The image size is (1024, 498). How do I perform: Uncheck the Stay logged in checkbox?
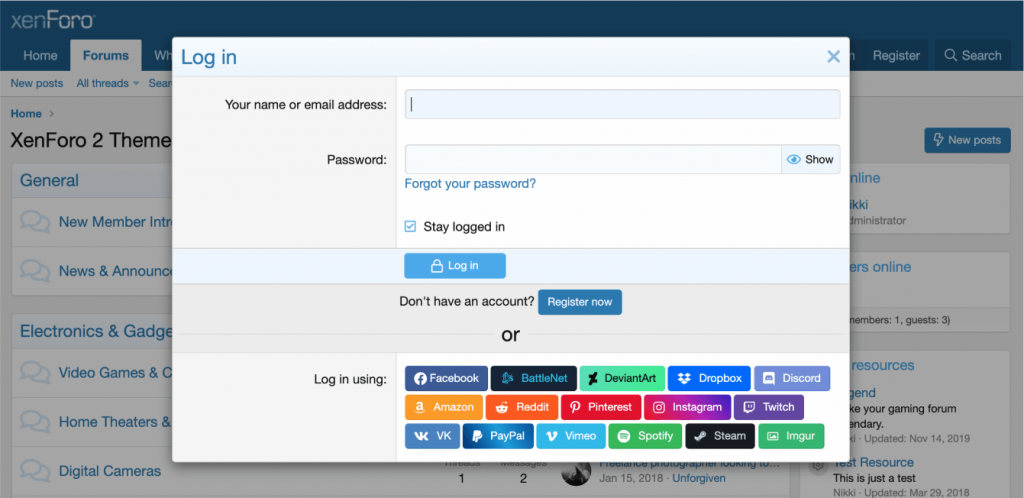(x=410, y=226)
